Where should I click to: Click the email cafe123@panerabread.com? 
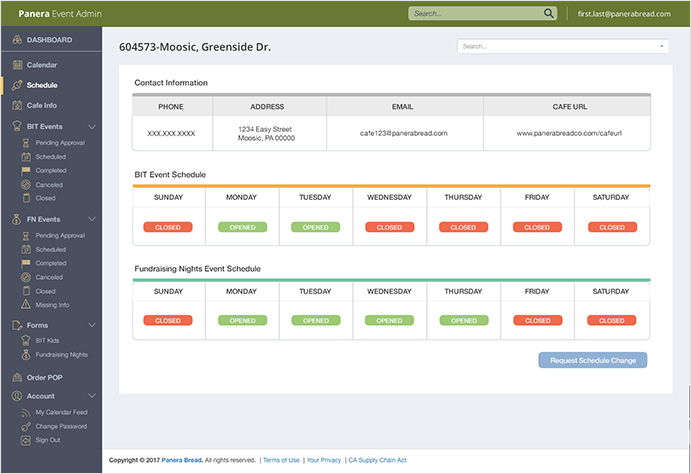point(404,133)
